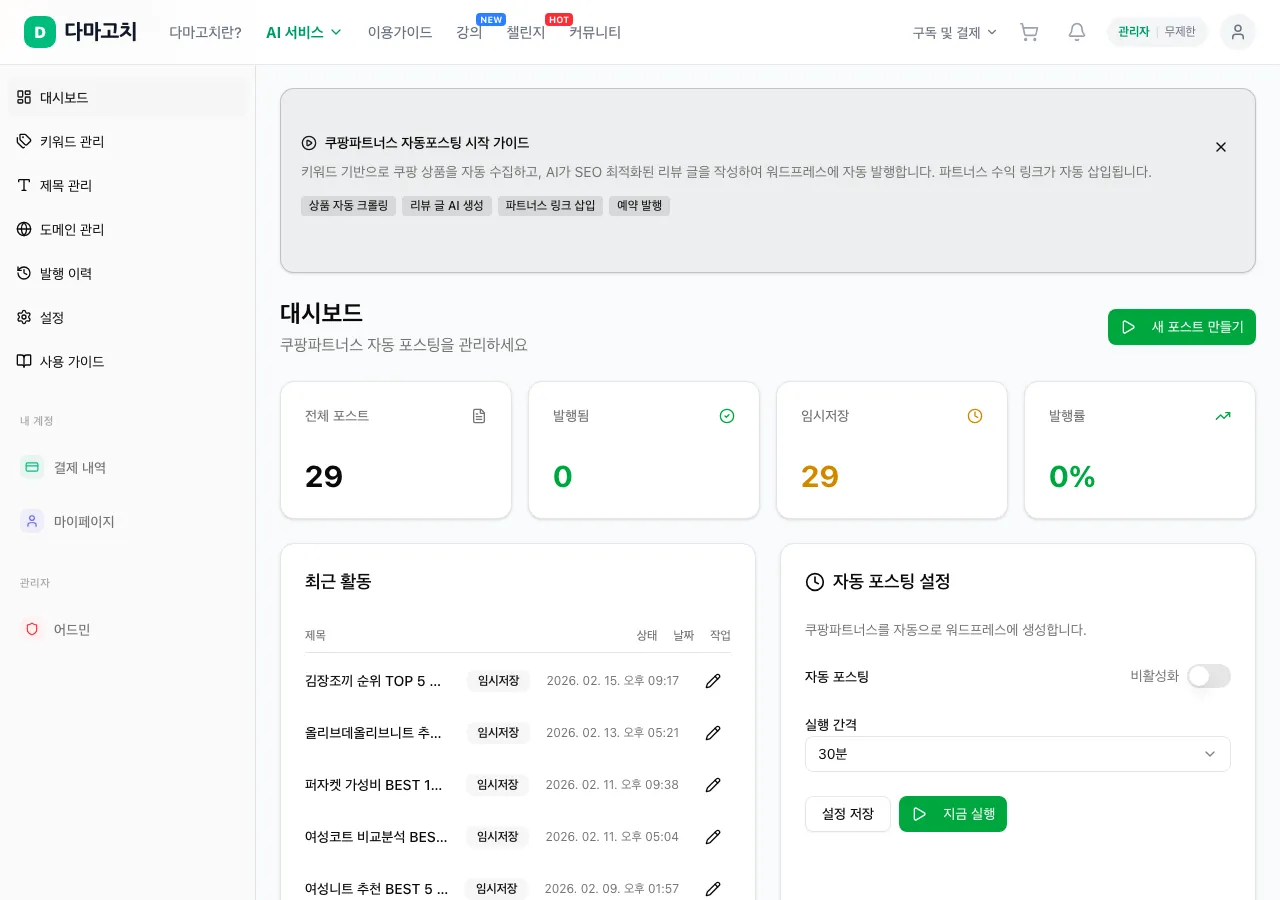Click the 설정 저장 button
1280x900 pixels.
tap(847, 814)
